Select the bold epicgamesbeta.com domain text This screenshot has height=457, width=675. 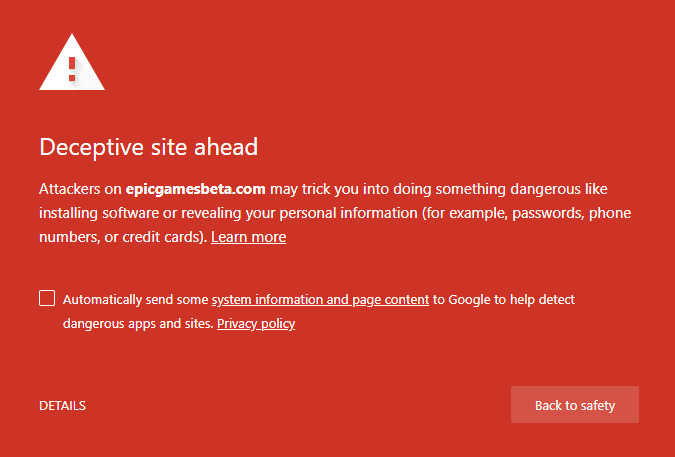(195, 189)
